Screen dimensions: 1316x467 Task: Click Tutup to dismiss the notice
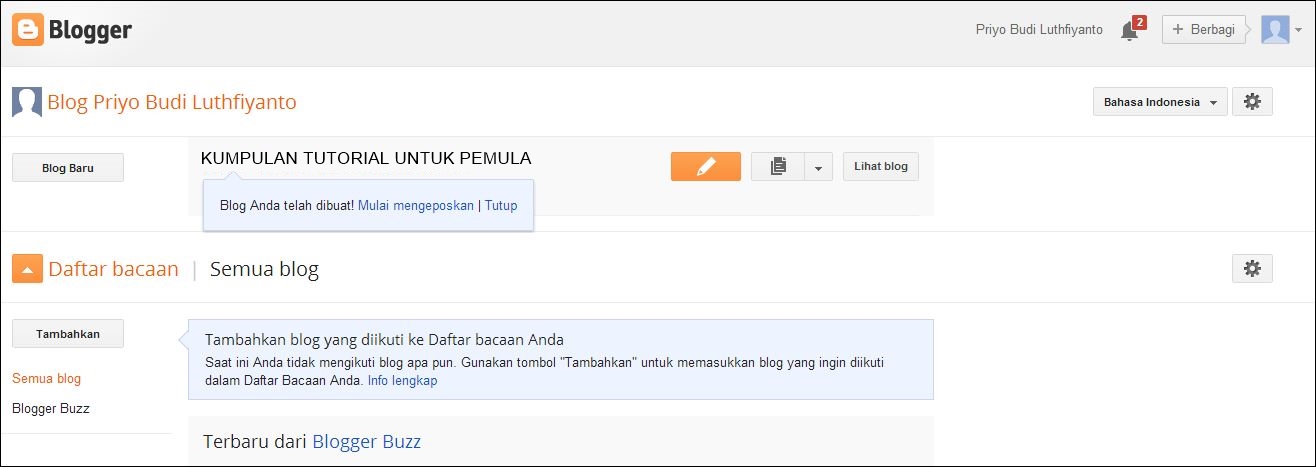501,205
